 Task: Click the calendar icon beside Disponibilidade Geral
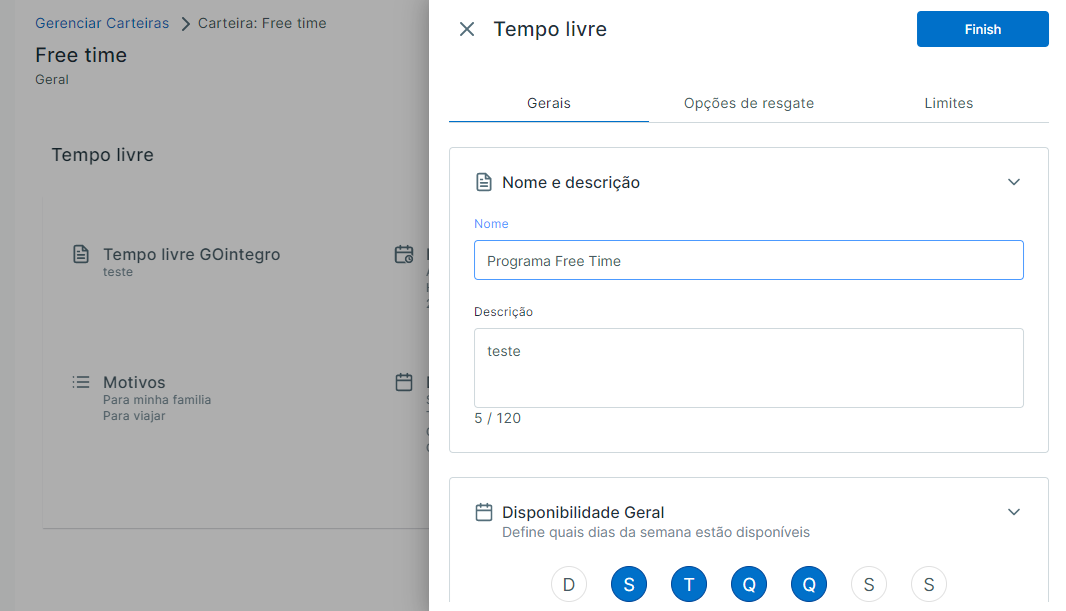pos(484,511)
